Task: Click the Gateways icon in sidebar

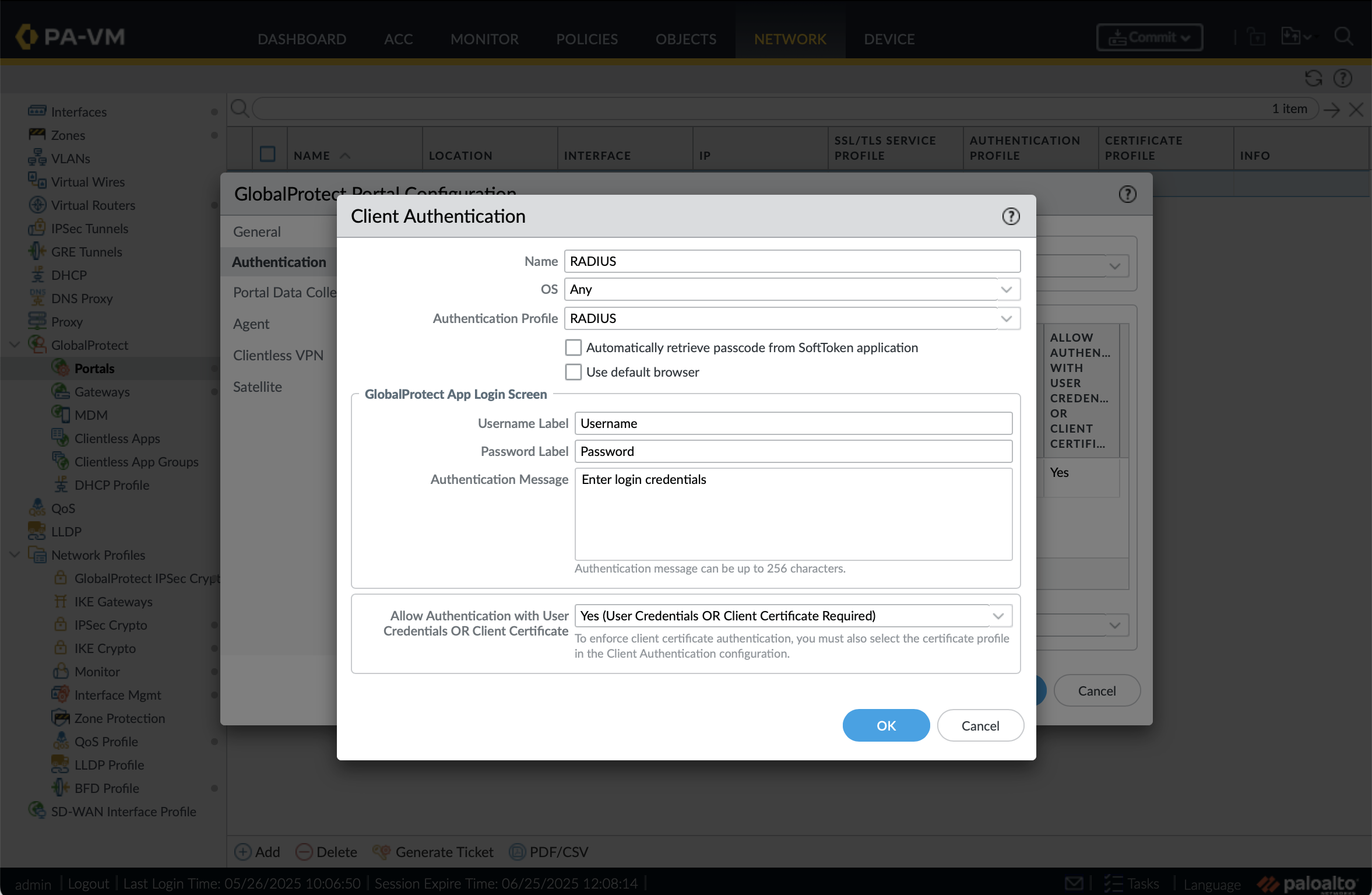Action: click(x=60, y=392)
